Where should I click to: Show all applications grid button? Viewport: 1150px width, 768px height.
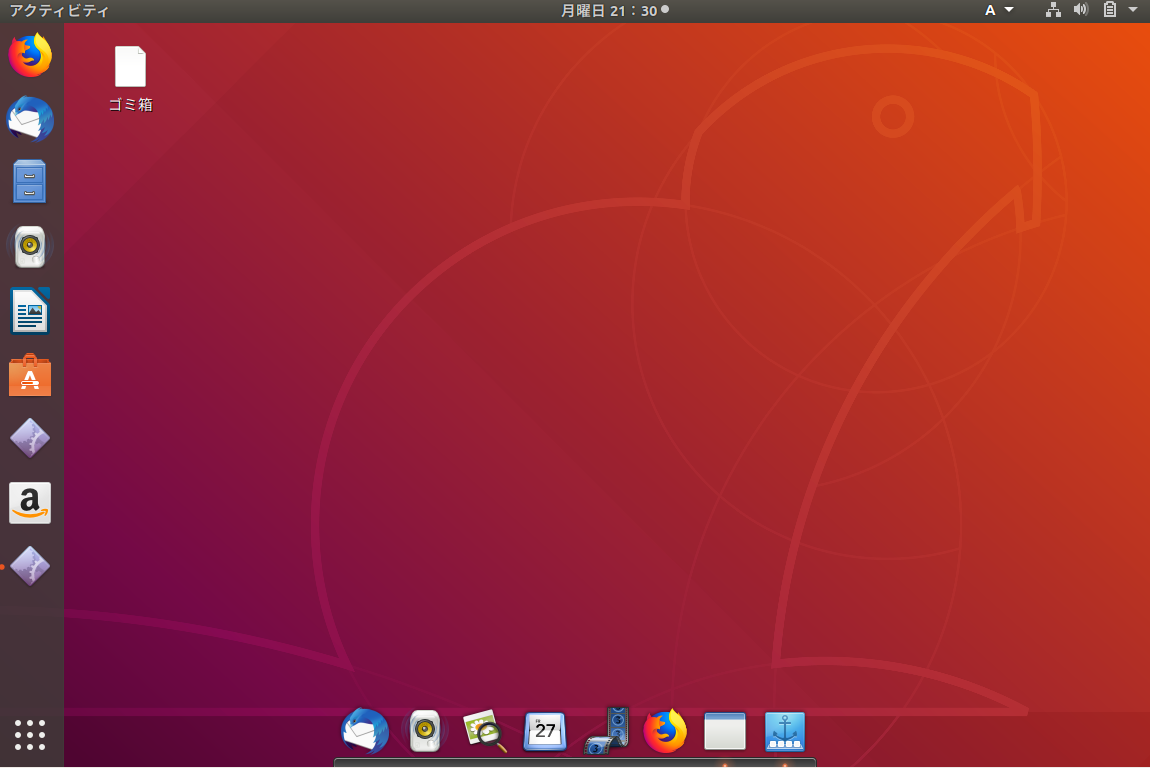tap(30, 735)
